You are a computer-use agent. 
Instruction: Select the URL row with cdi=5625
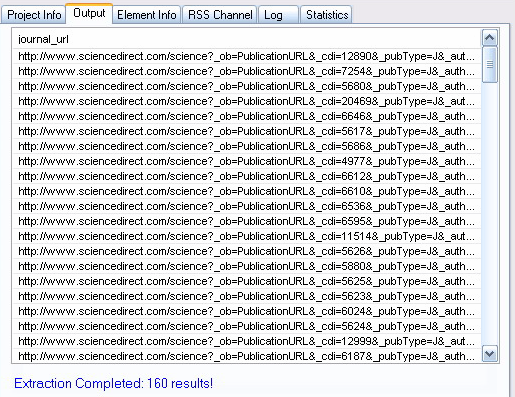click(x=246, y=281)
